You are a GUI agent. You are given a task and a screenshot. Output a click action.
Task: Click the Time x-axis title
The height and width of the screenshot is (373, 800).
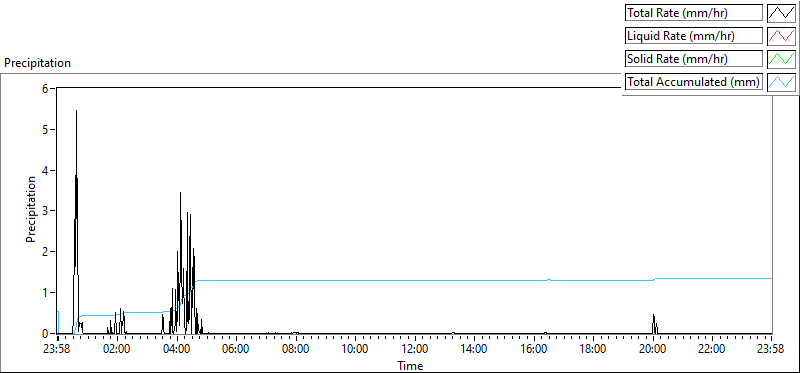[x=410, y=365]
